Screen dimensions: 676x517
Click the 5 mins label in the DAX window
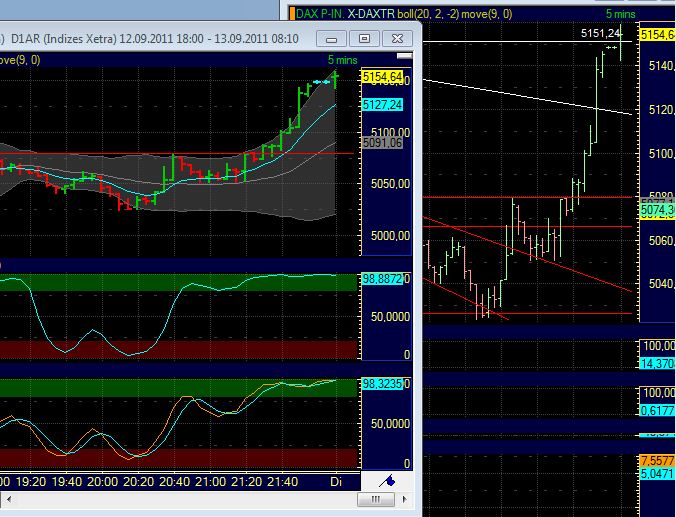(620, 14)
